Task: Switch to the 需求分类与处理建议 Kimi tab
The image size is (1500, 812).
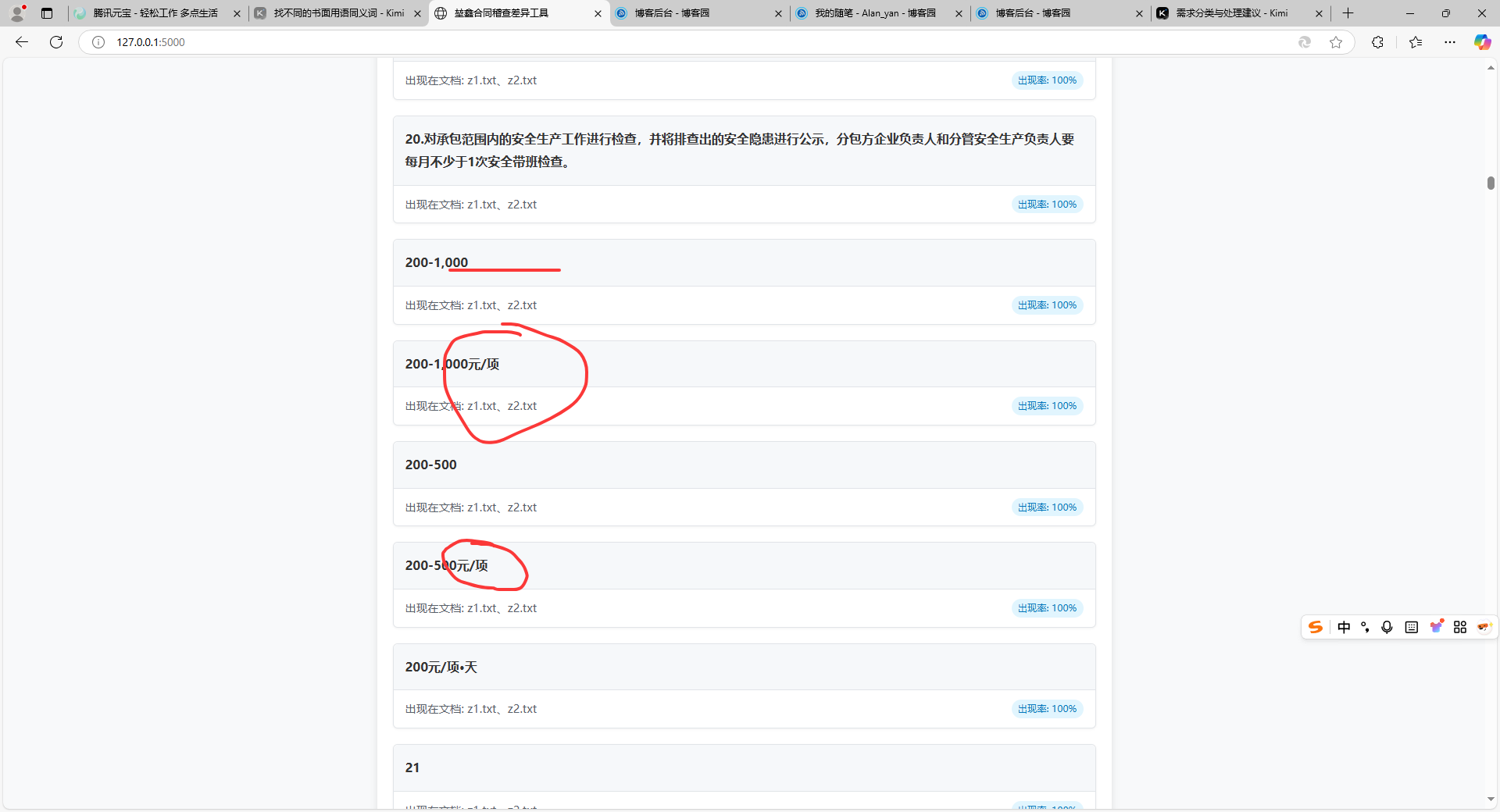Action: [x=1241, y=13]
